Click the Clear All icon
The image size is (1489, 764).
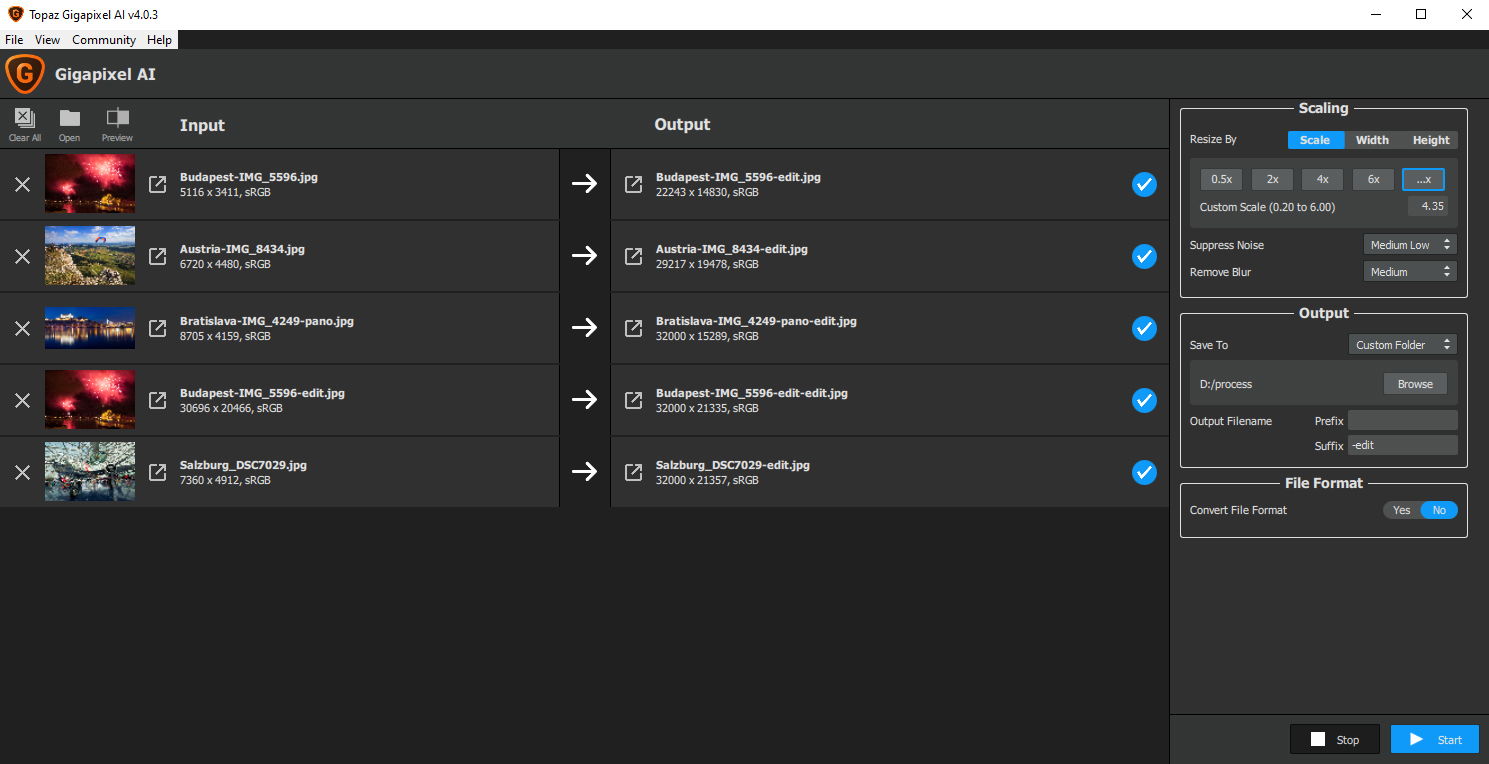point(25,122)
